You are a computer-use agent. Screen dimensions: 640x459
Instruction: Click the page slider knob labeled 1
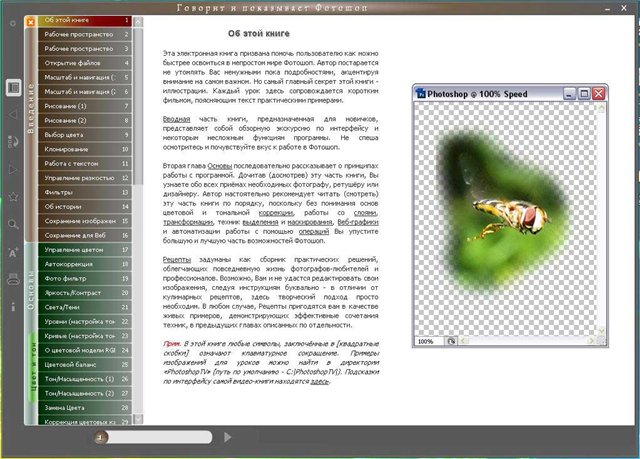100,437
